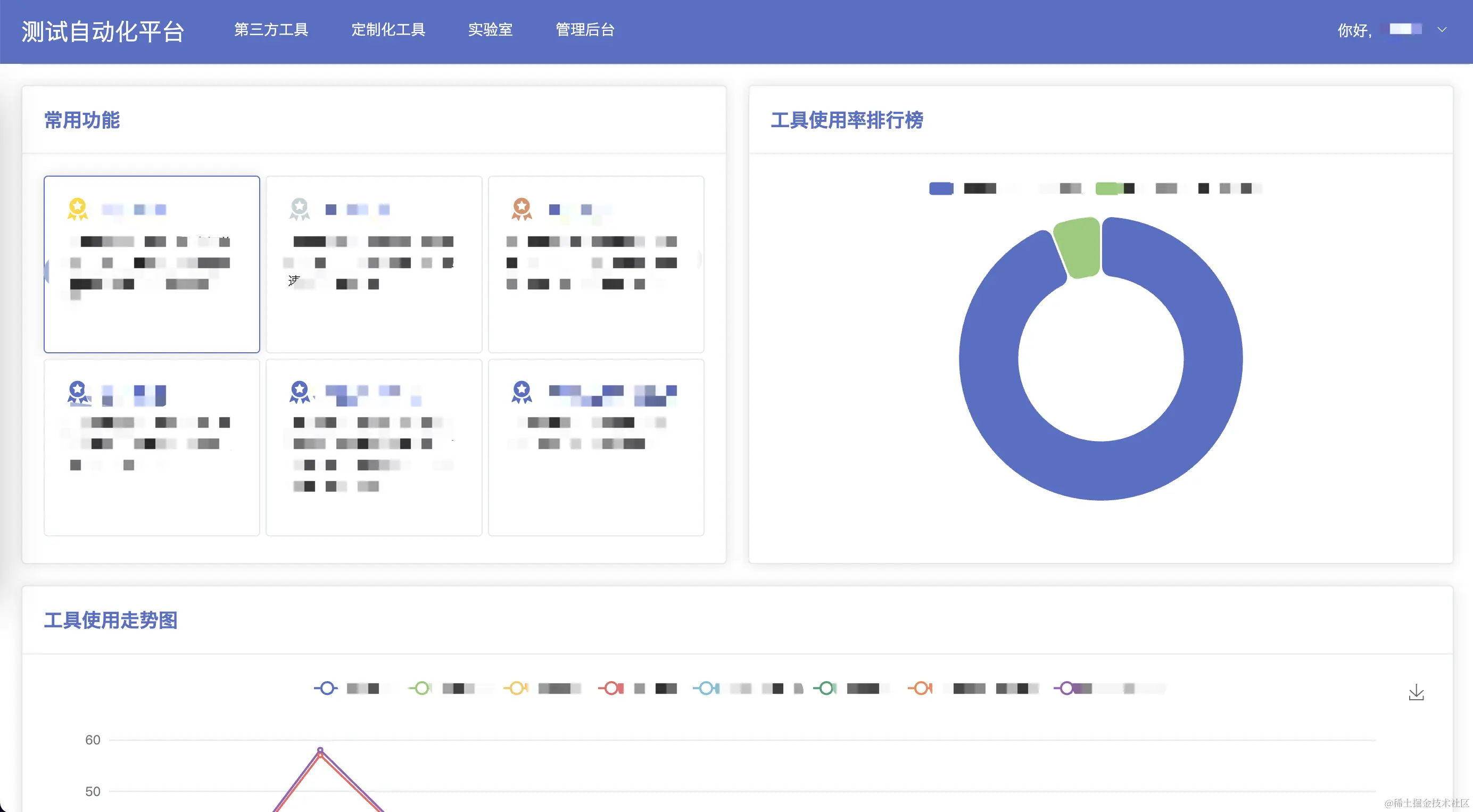Click the bronze medal icon in third card
Screen dimensions: 1473x812
click(x=522, y=209)
